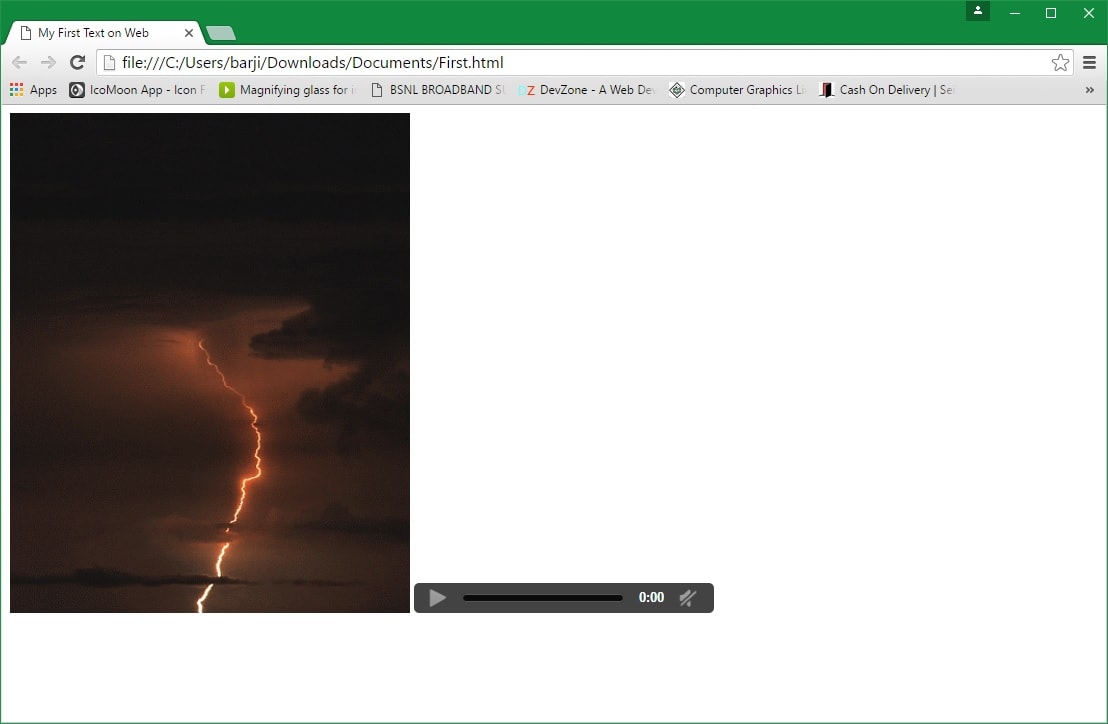
Task: Click the page icon in the address bar
Action: pos(106,62)
